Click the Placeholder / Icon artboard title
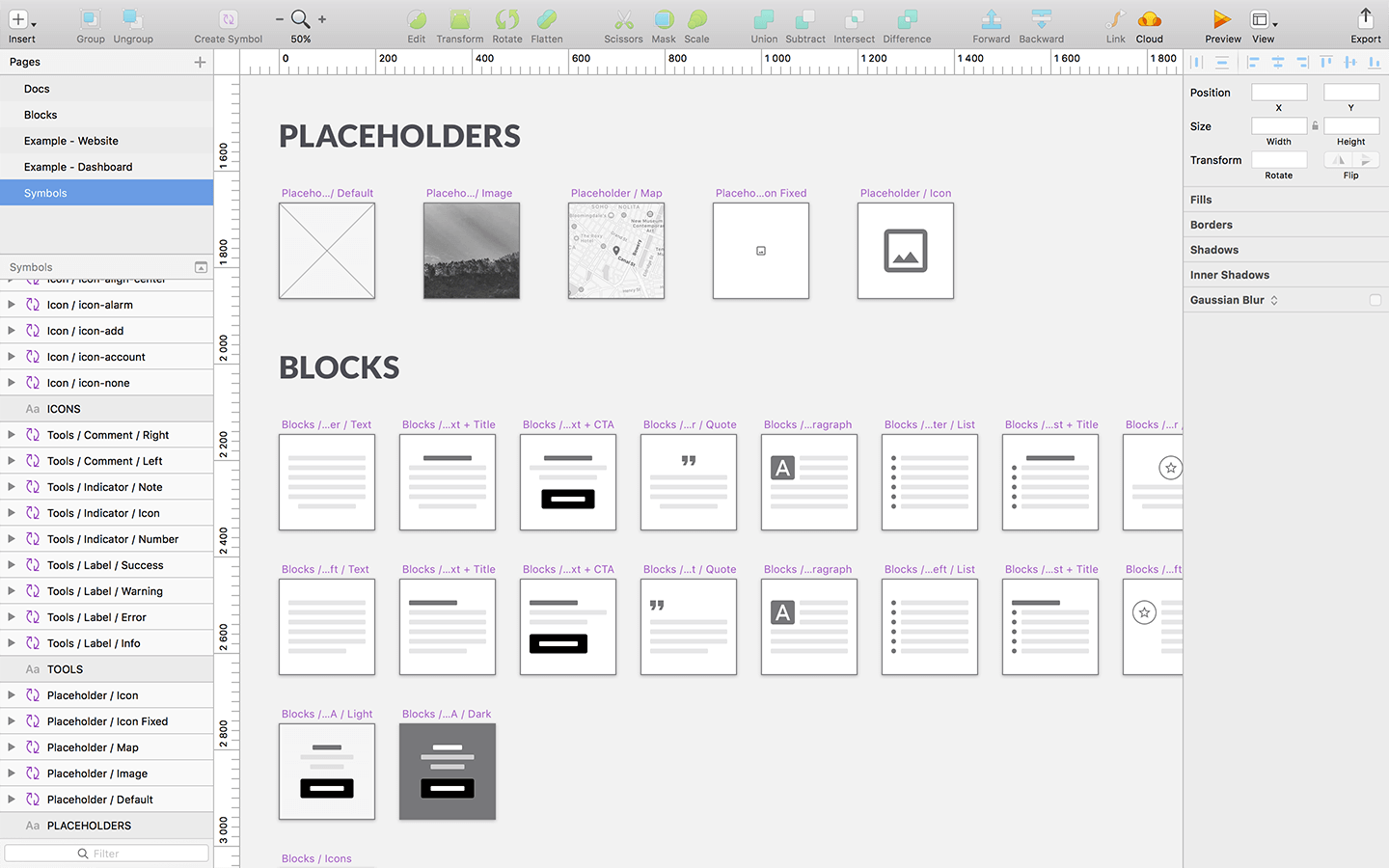 click(x=906, y=193)
